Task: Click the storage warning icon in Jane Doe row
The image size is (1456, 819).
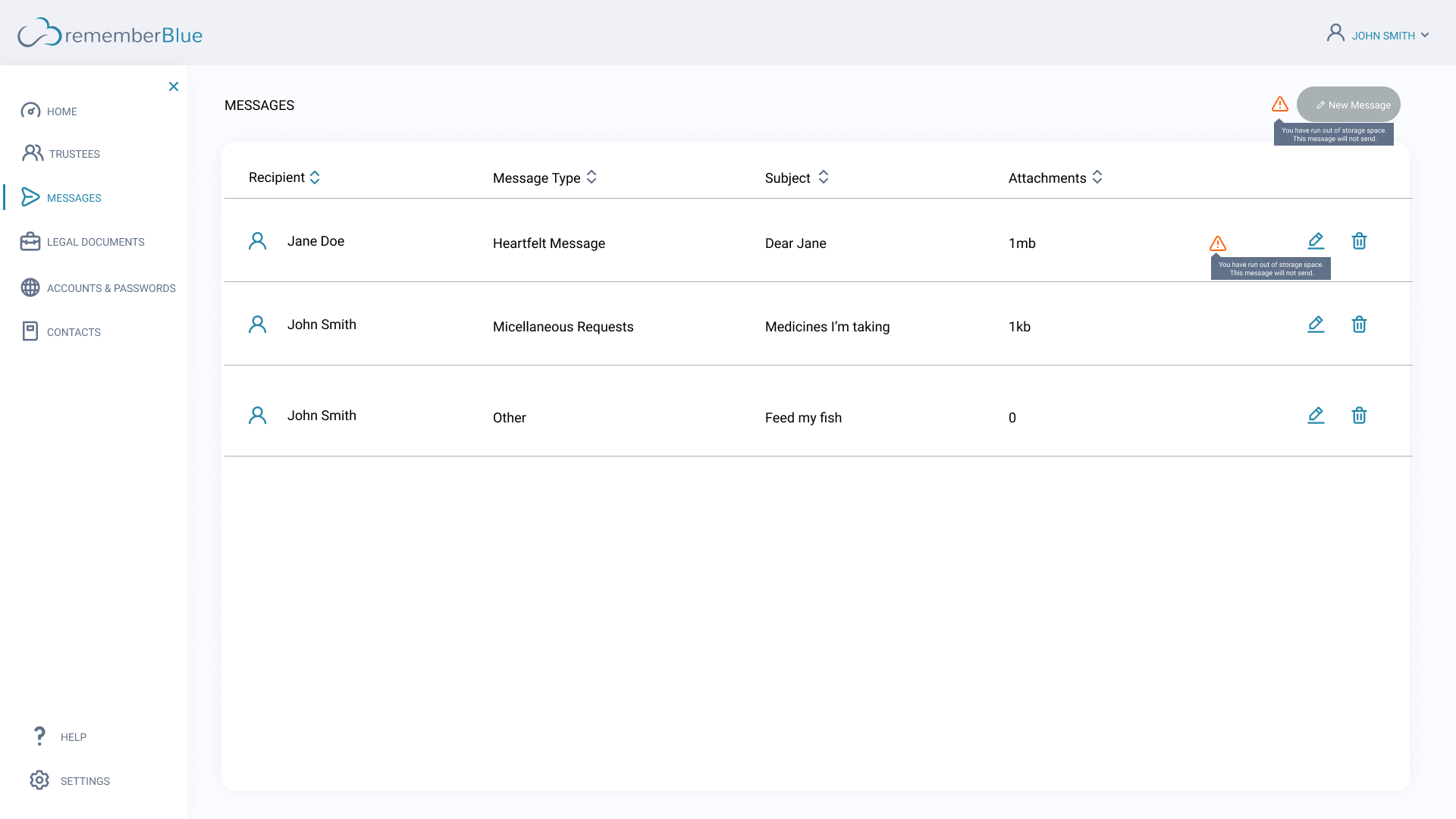Action: [x=1218, y=243]
